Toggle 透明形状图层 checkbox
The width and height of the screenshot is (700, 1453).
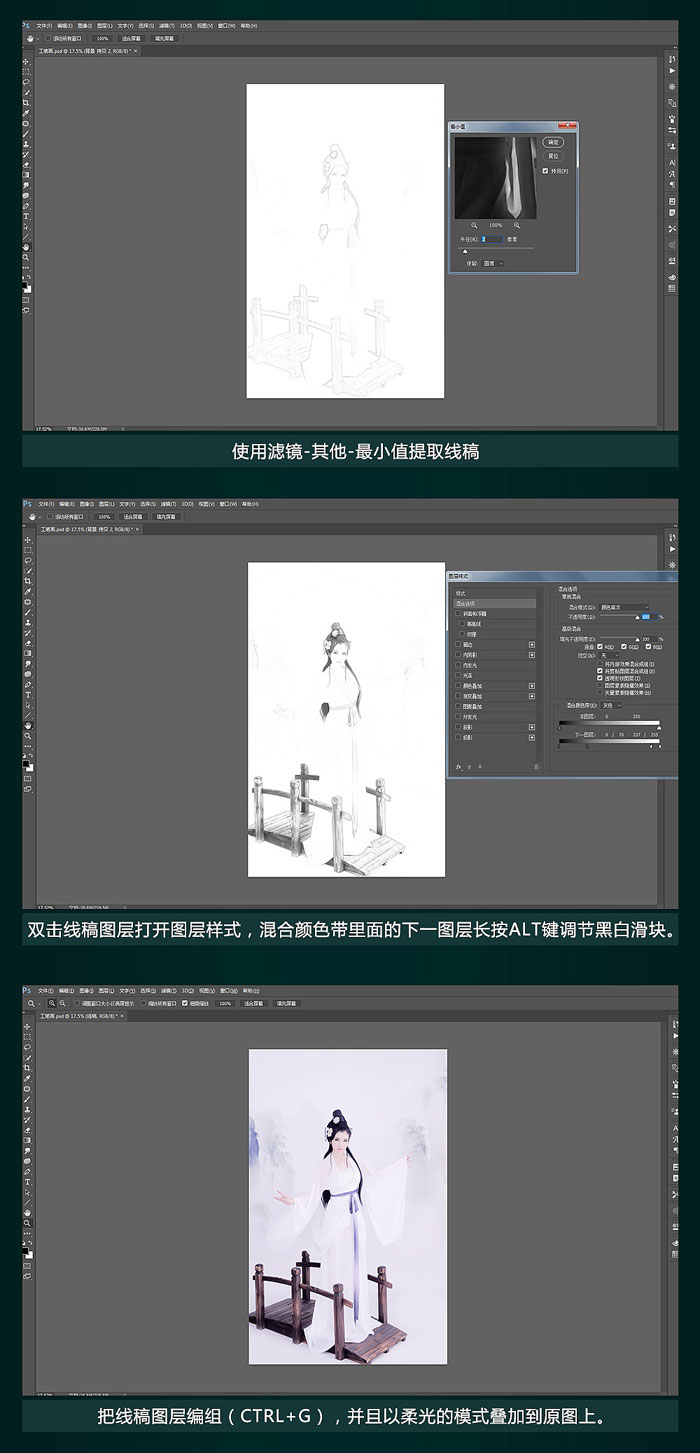[x=600, y=678]
